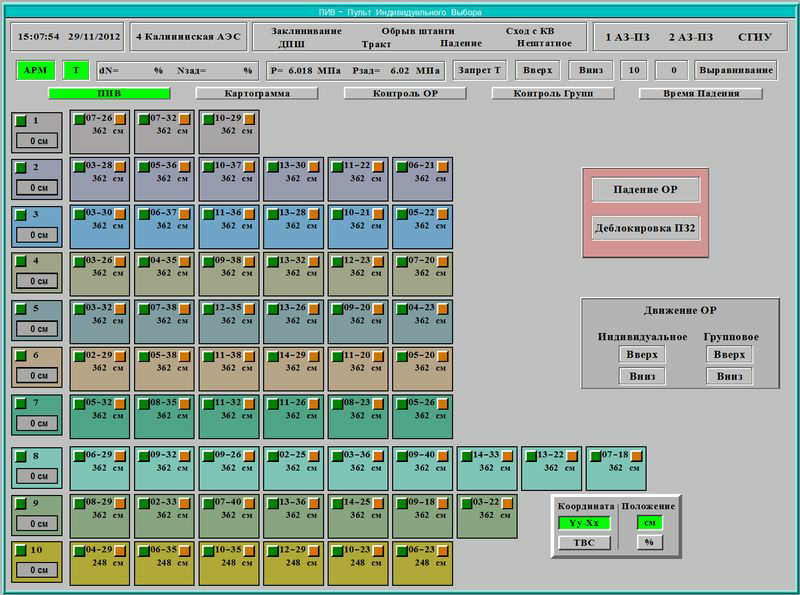Open the Картограмма tab

click(x=257, y=93)
